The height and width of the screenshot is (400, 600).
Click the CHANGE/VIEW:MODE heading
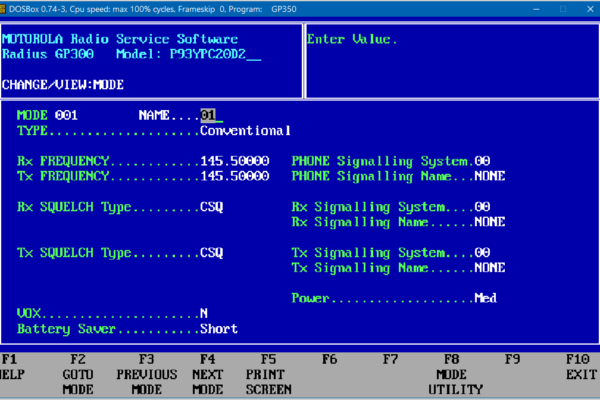click(63, 85)
